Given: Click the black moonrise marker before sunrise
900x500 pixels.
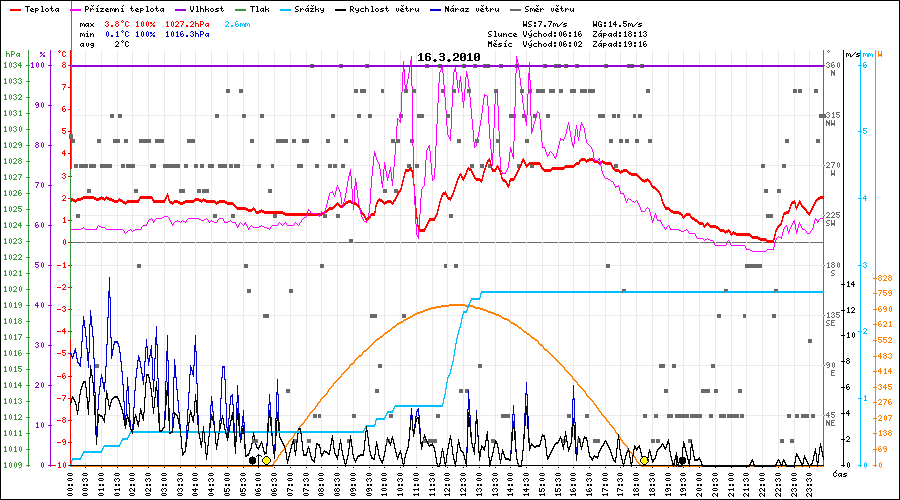Looking at the screenshot, I should pyautogui.click(x=252, y=461).
